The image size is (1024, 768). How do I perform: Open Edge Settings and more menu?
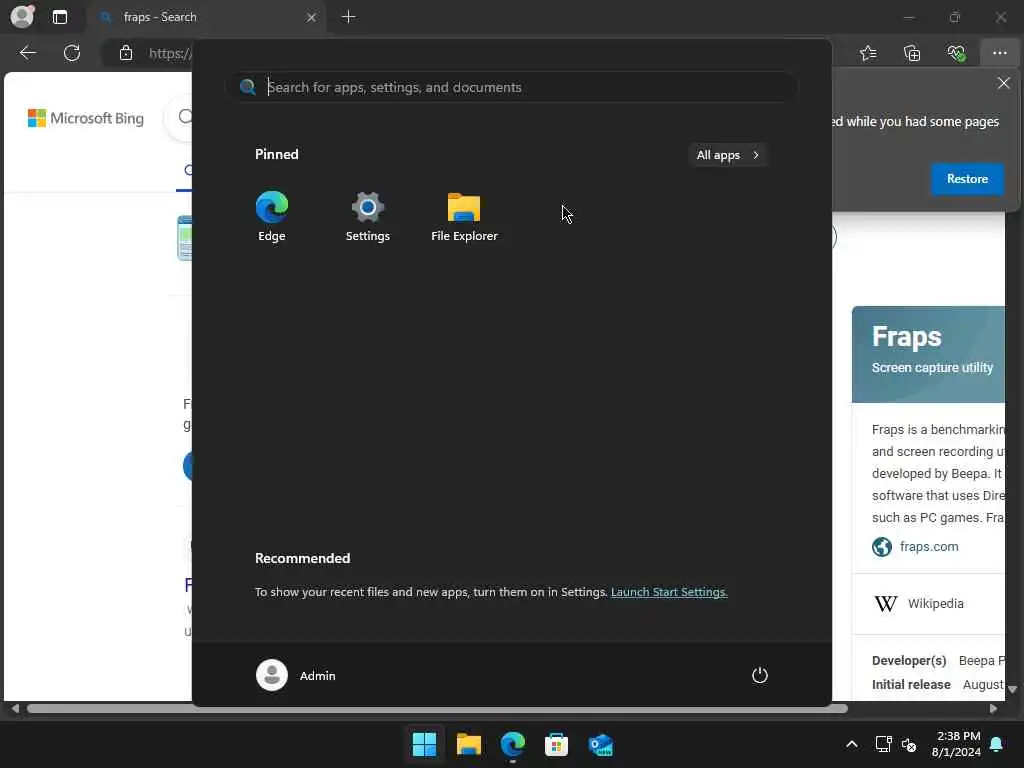point(1000,53)
